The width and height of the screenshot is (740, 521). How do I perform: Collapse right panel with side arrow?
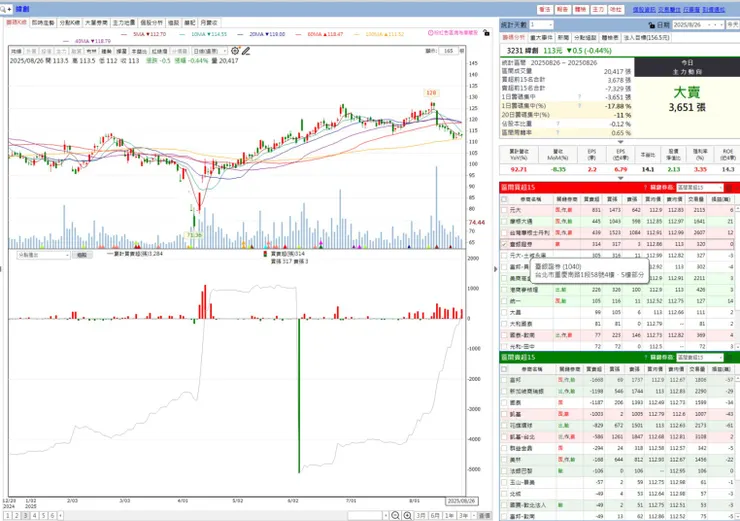pos(495,269)
